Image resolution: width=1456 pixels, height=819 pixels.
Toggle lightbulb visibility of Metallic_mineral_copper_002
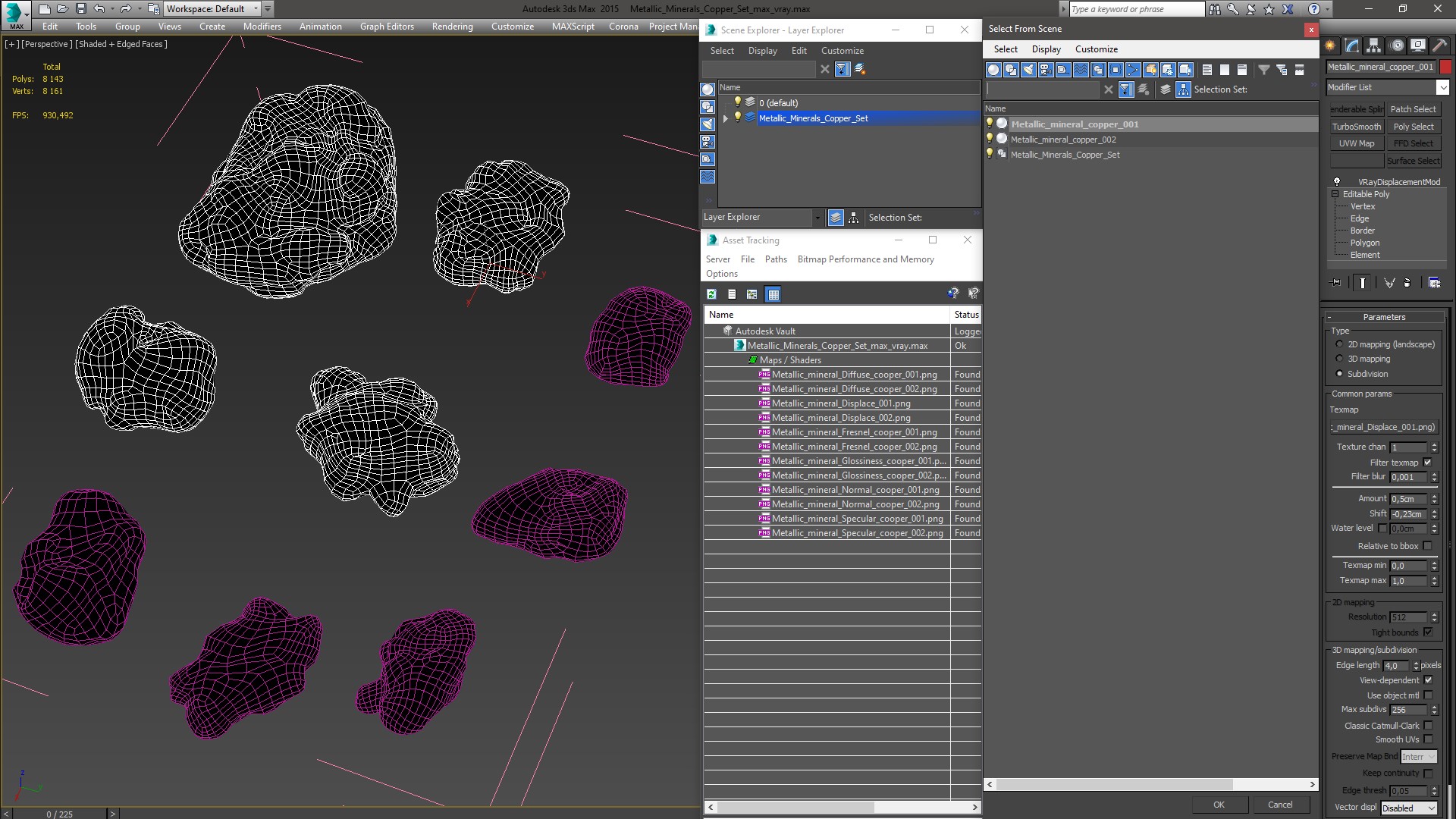(989, 139)
